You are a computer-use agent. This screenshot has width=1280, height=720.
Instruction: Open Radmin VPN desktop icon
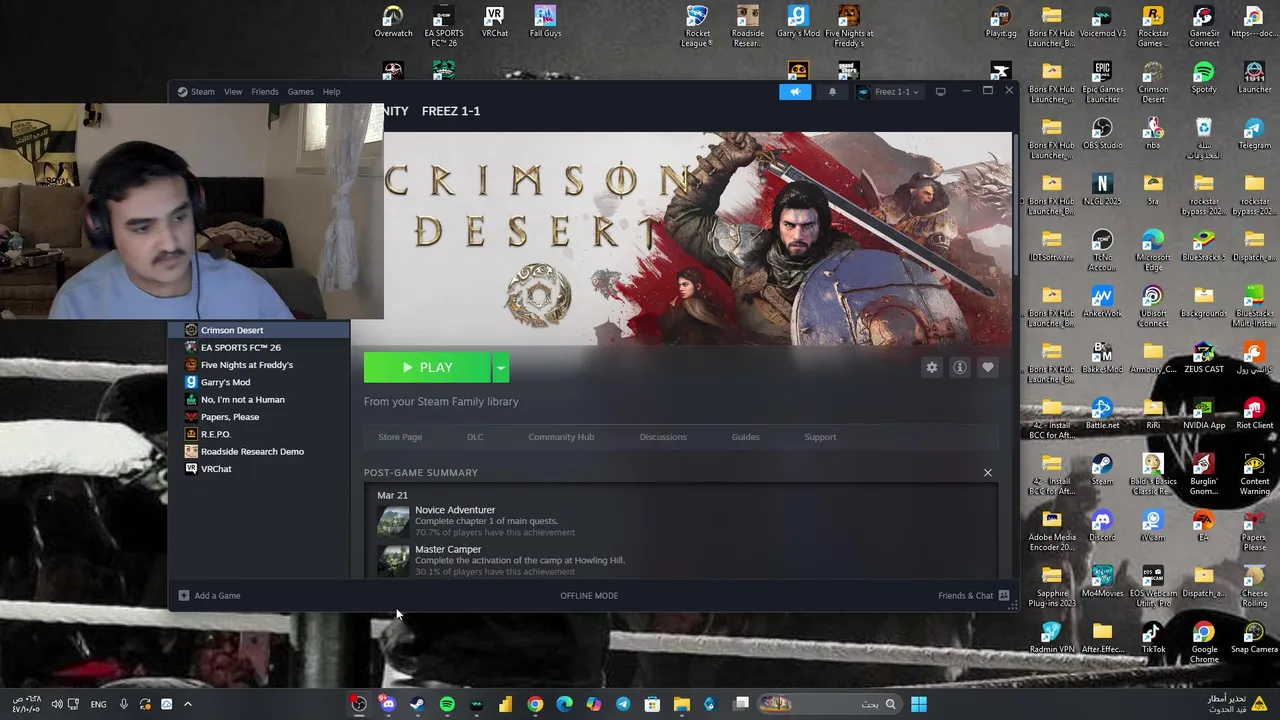click(1052, 639)
